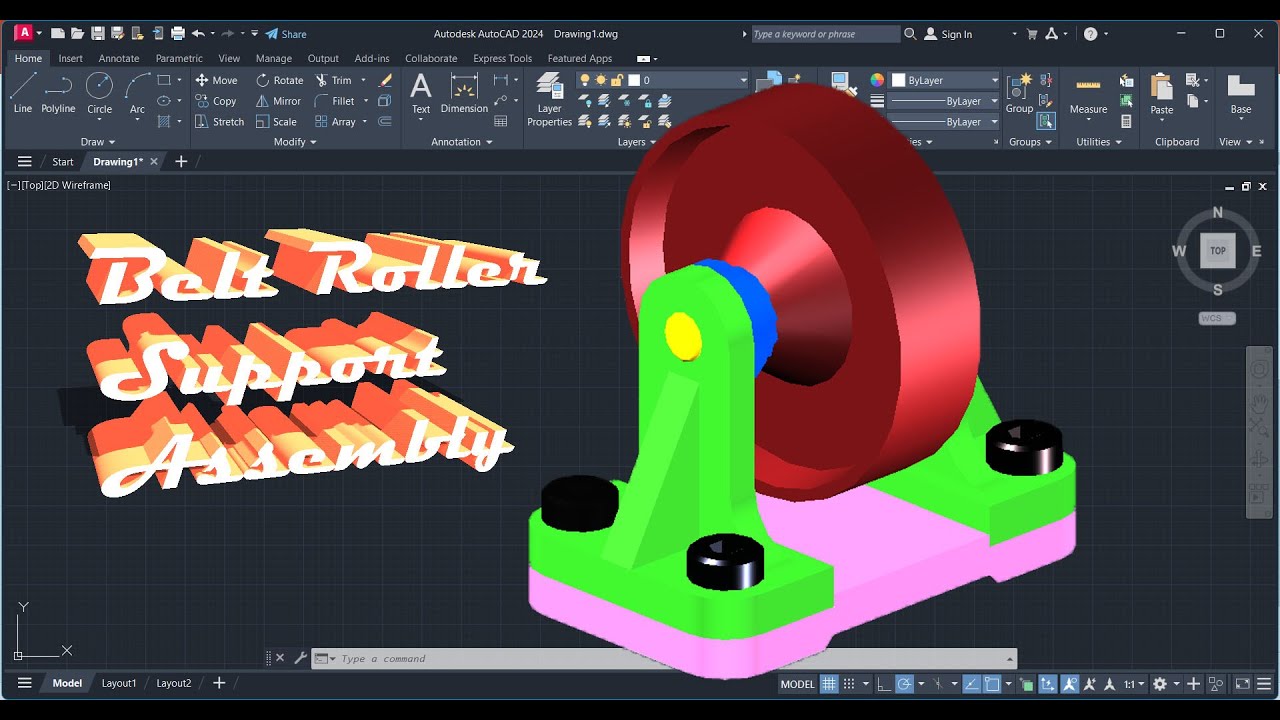Expand the Annotation panel
Image resolution: width=1280 pixels, height=720 pixels.
tap(462, 142)
